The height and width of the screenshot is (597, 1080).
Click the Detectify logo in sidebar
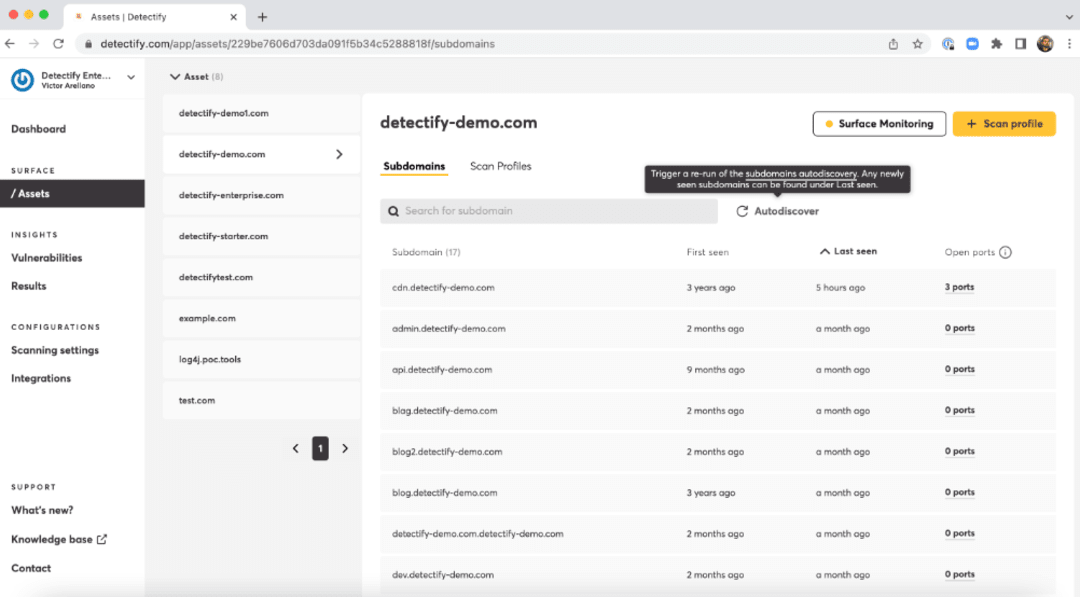pyautogui.click(x=22, y=81)
